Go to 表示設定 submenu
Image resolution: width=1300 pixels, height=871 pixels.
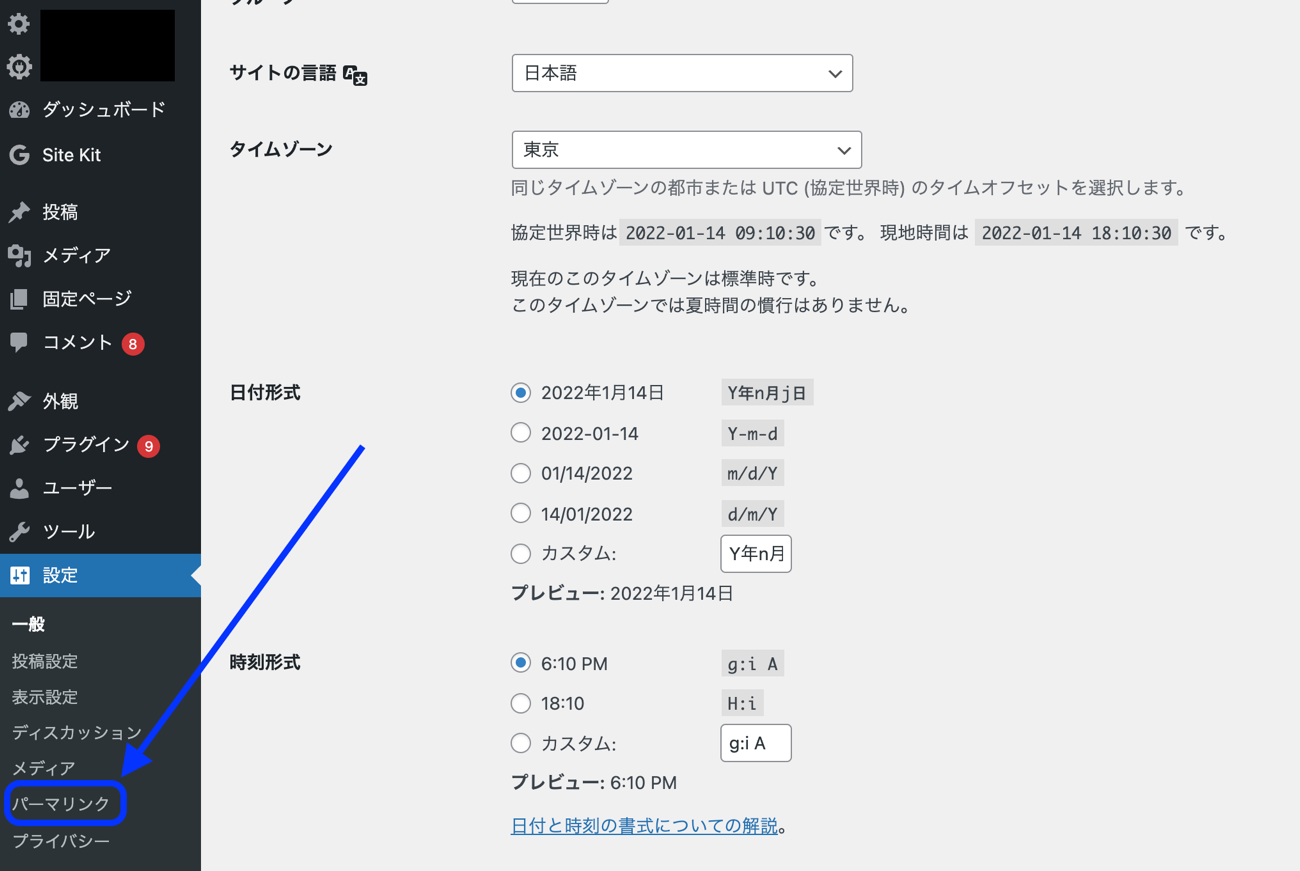pos(45,697)
